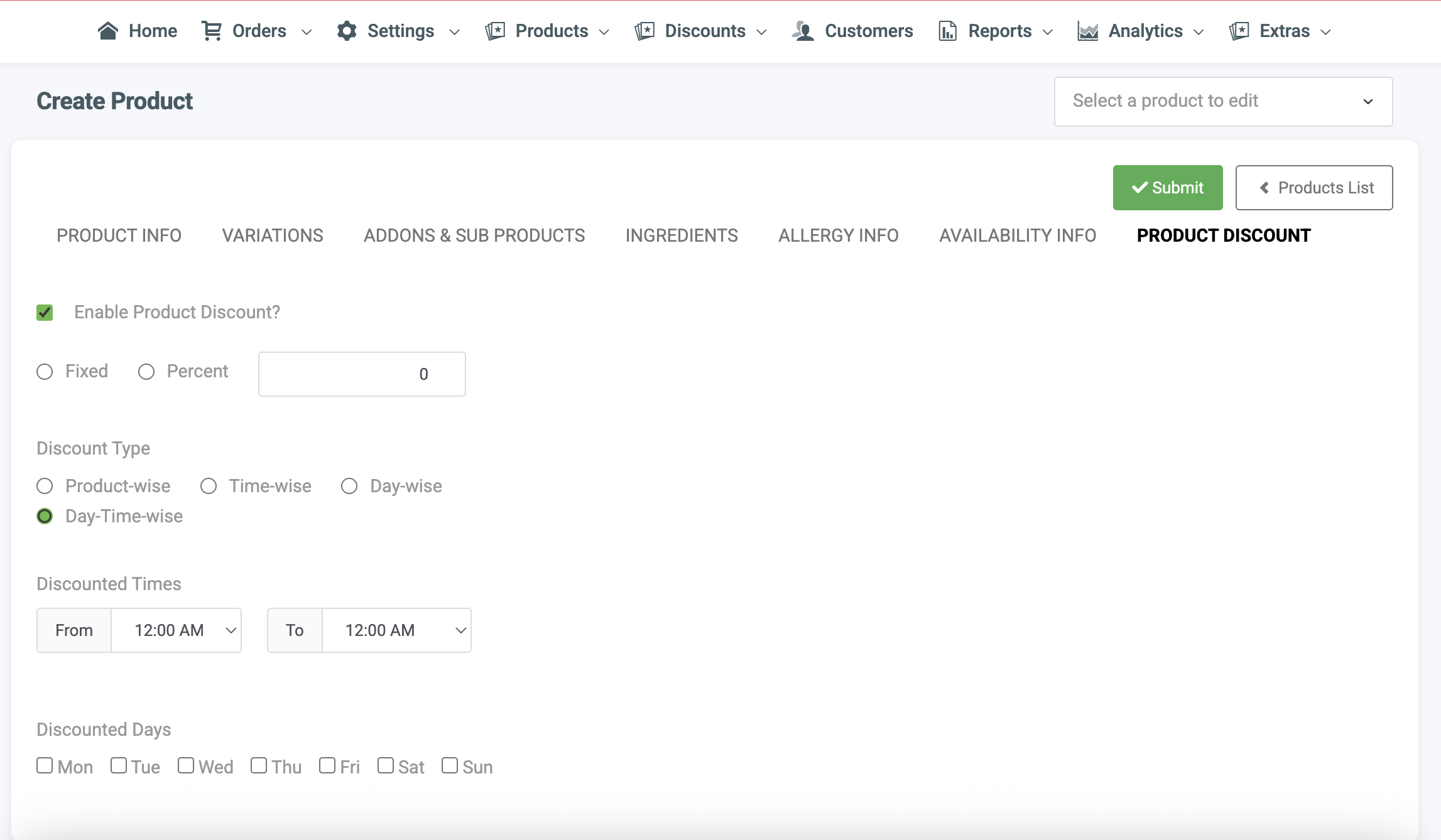Click the Reports document icon

pyautogui.click(x=947, y=31)
